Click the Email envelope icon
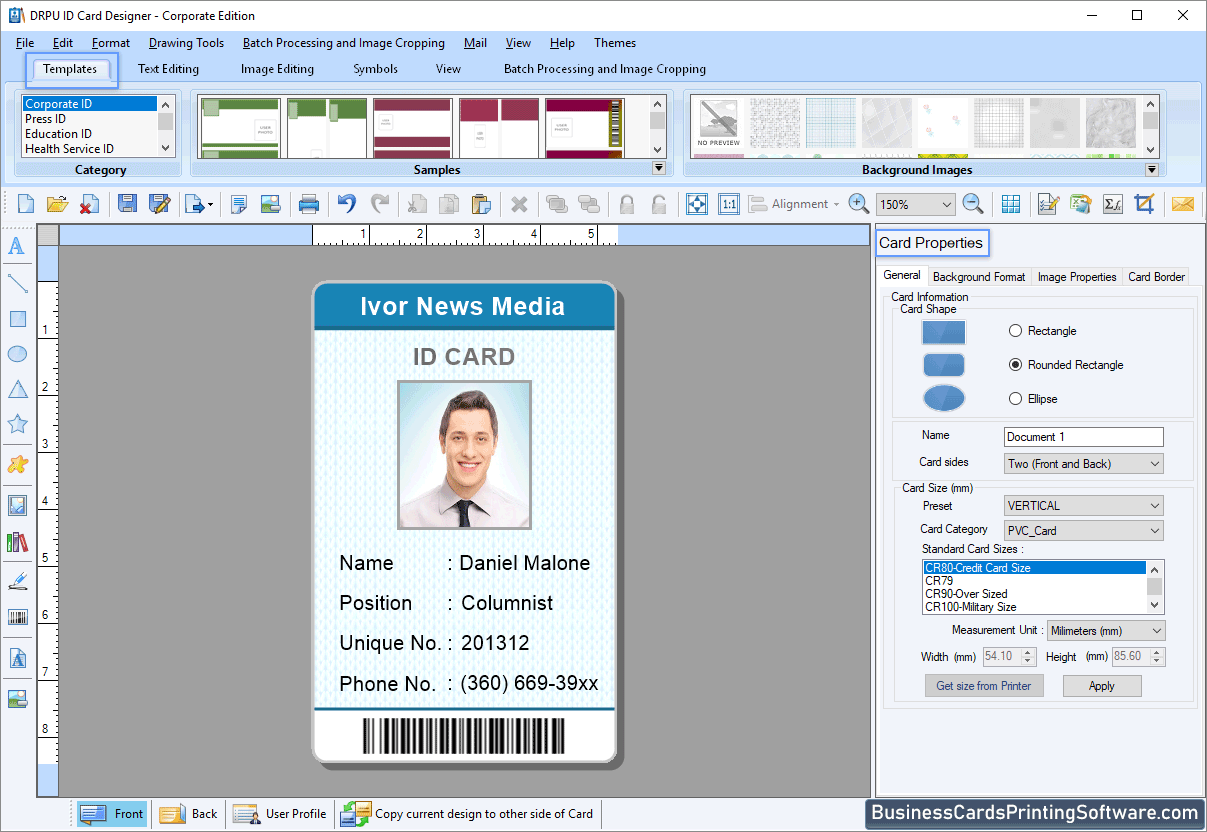The width and height of the screenshot is (1207, 832). (1183, 204)
